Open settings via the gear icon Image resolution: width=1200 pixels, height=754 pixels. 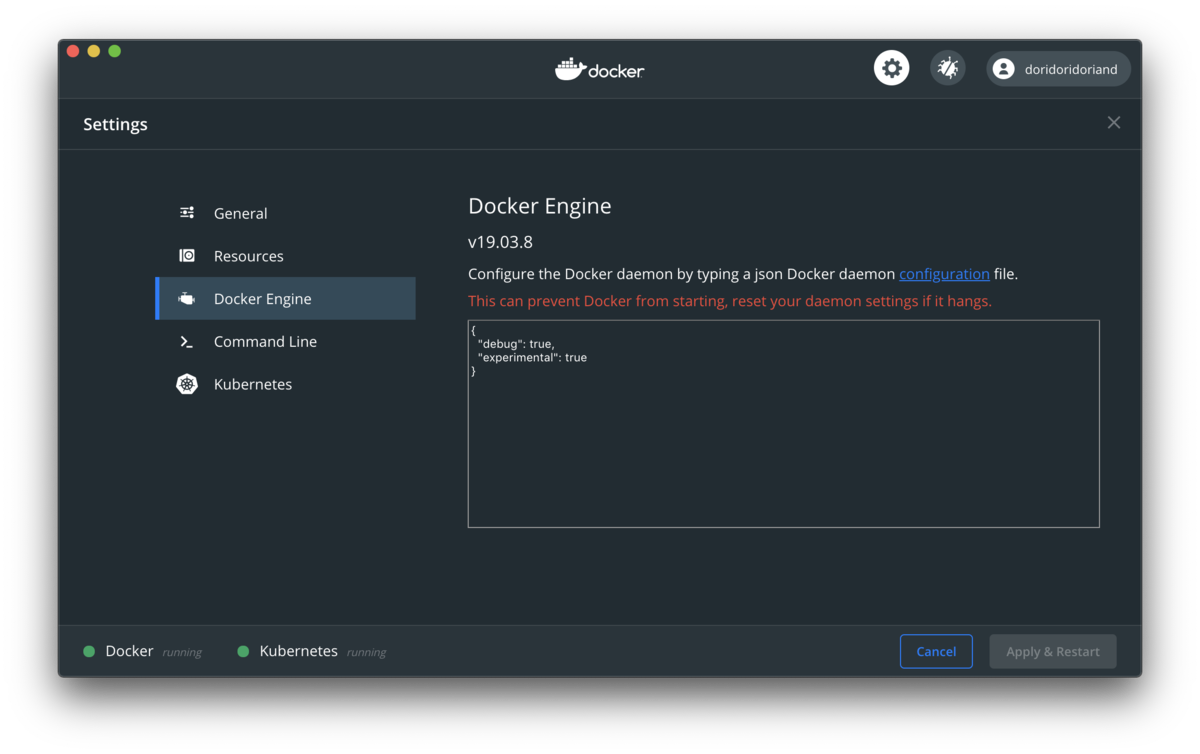coord(891,68)
